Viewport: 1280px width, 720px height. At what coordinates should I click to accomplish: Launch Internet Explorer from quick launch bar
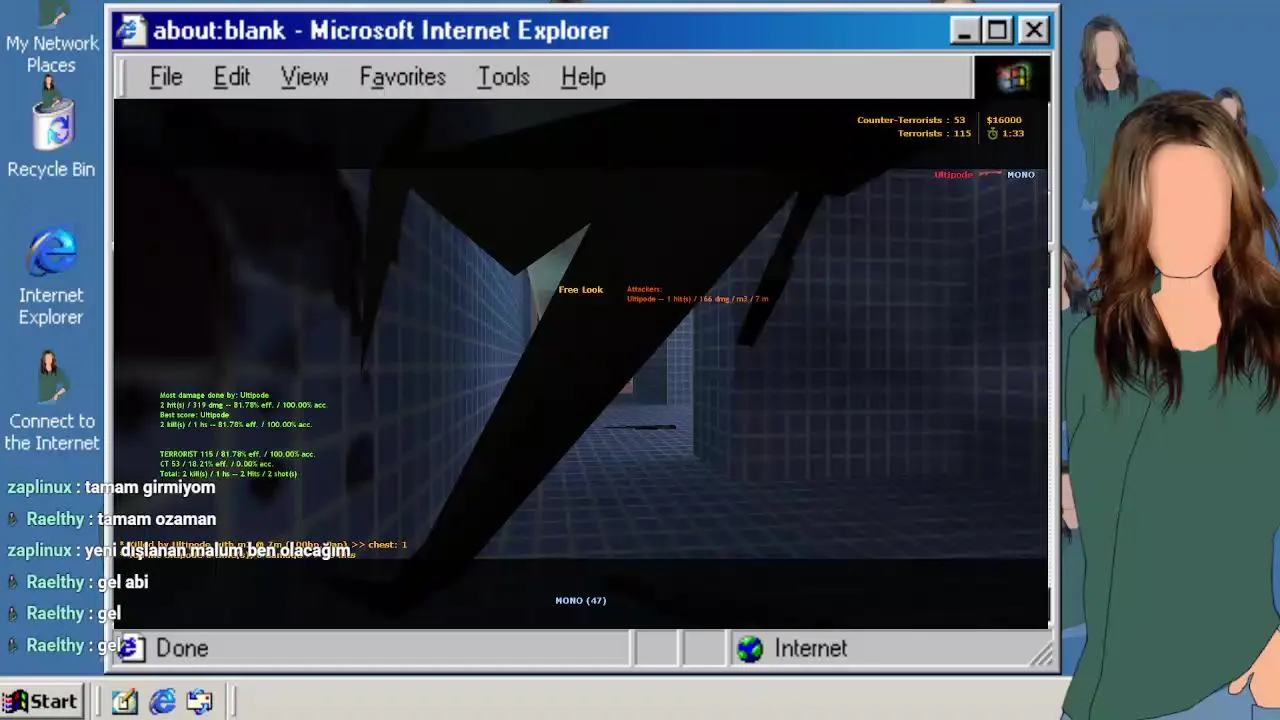click(x=162, y=702)
